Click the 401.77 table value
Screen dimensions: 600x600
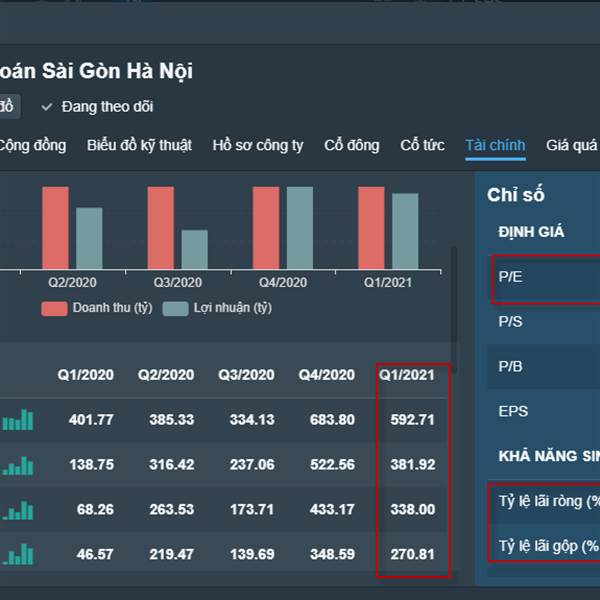(91, 420)
